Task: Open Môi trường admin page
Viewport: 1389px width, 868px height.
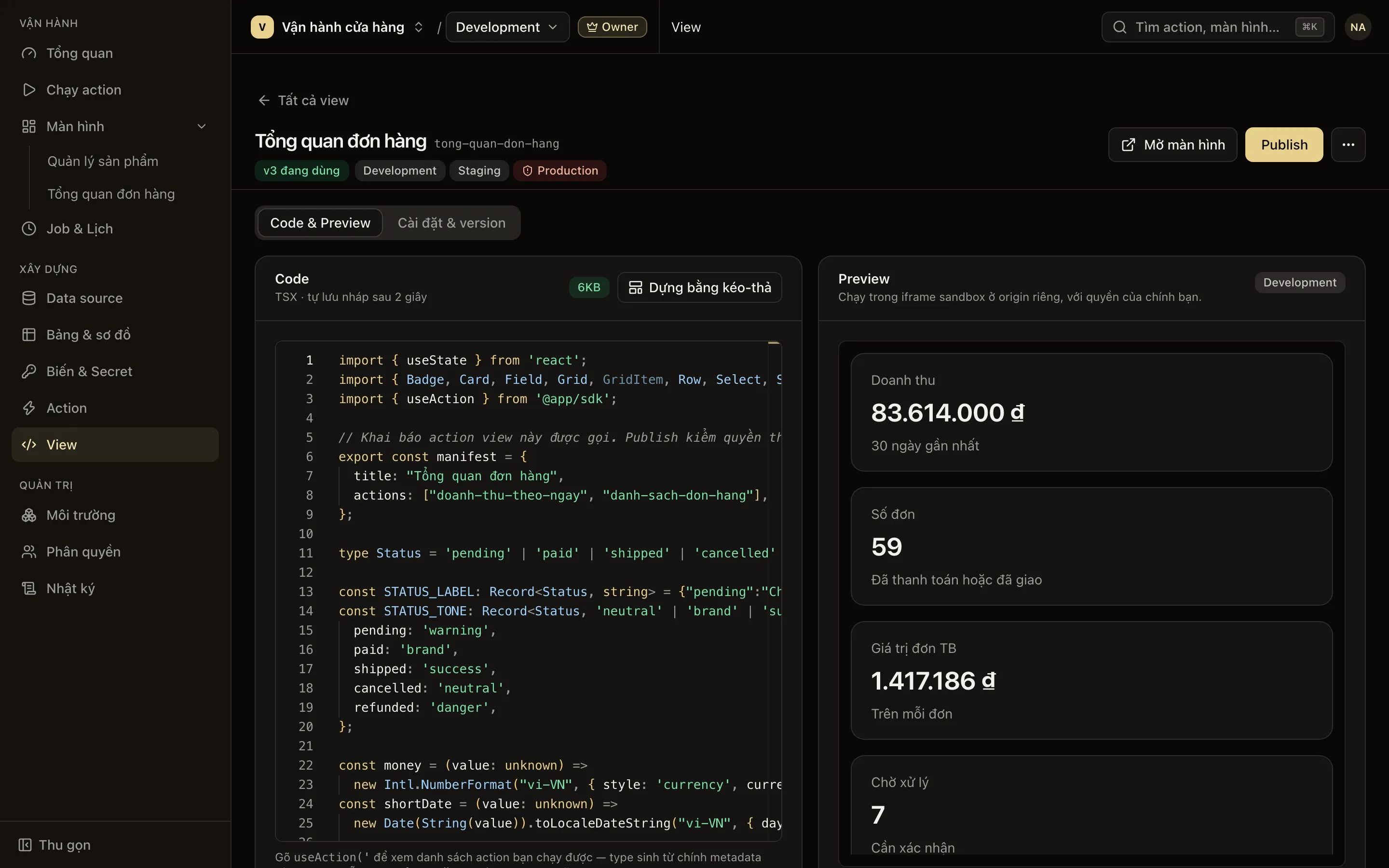Action: [x=115, y=515]
